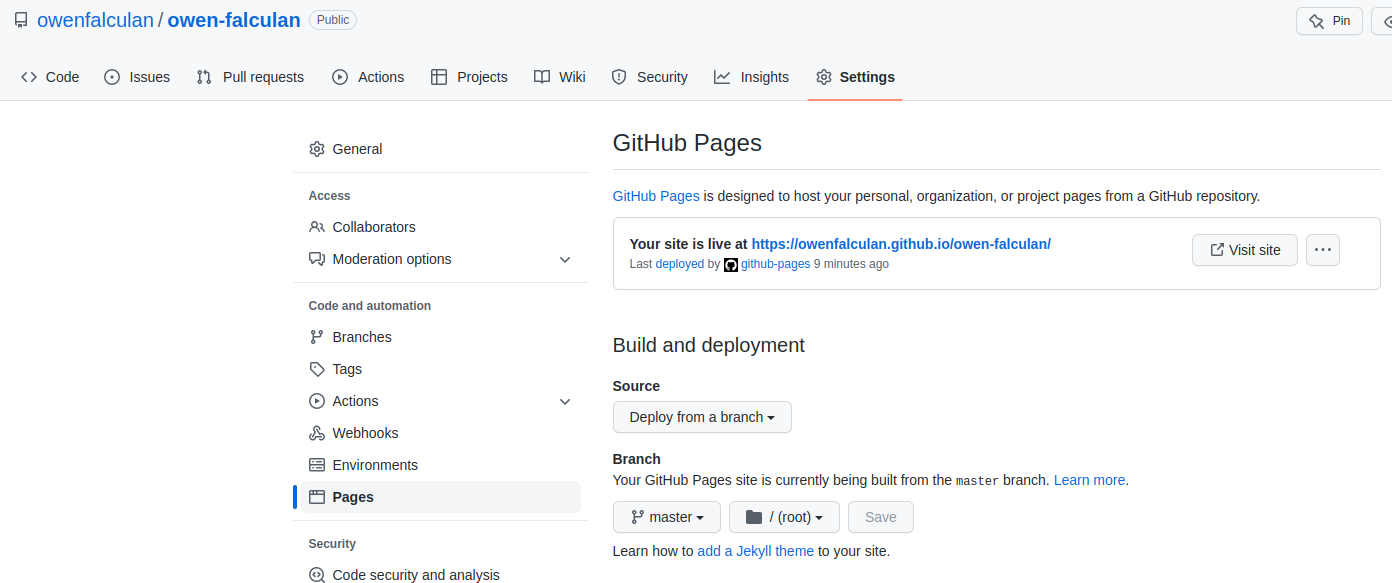Expand sidebar Actions chevron

coord(565,401)
